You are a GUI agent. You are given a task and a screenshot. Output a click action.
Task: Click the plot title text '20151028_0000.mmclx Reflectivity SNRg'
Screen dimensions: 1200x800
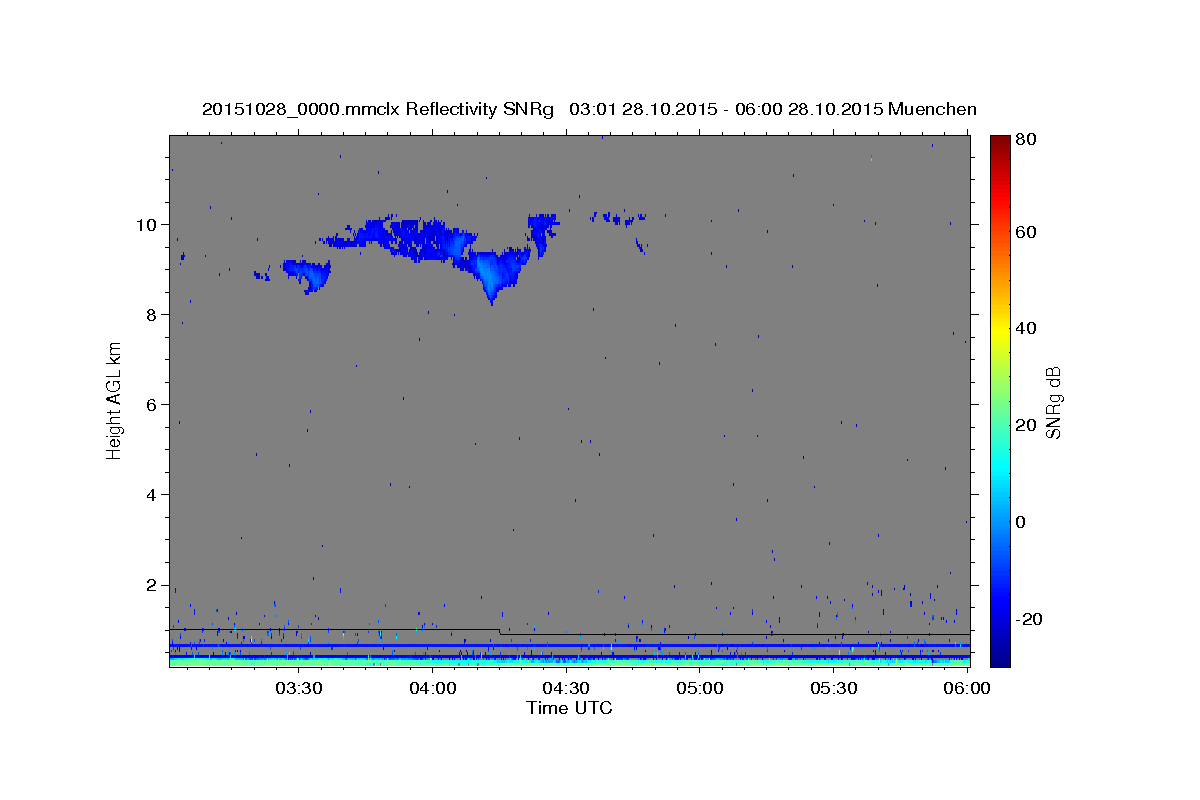[378, 109]
